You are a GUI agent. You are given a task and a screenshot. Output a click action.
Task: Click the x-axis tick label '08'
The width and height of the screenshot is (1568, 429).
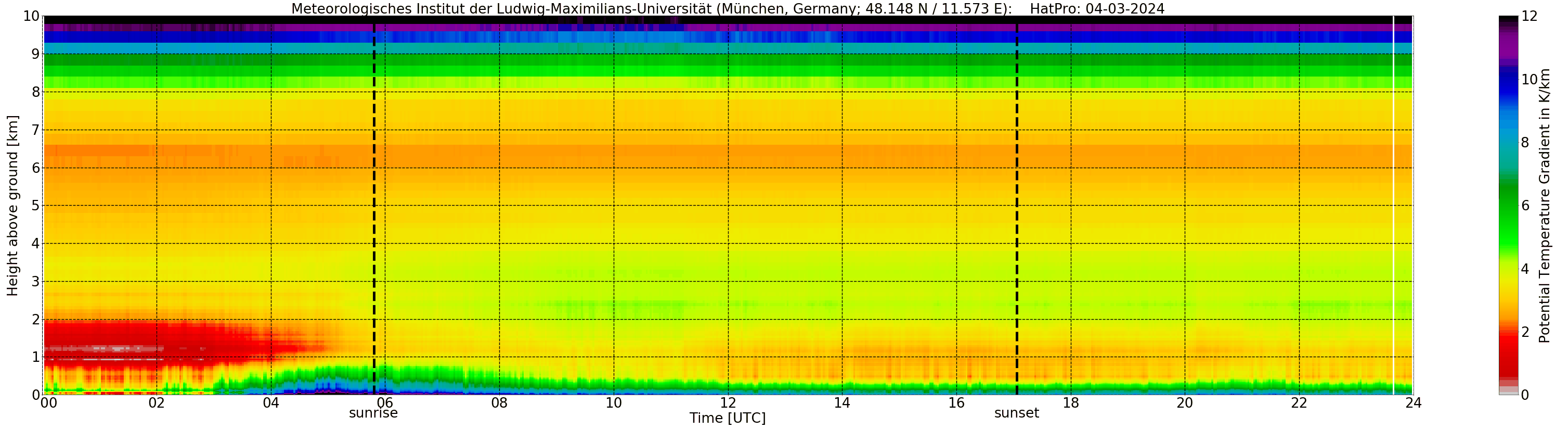click(499, 403)
